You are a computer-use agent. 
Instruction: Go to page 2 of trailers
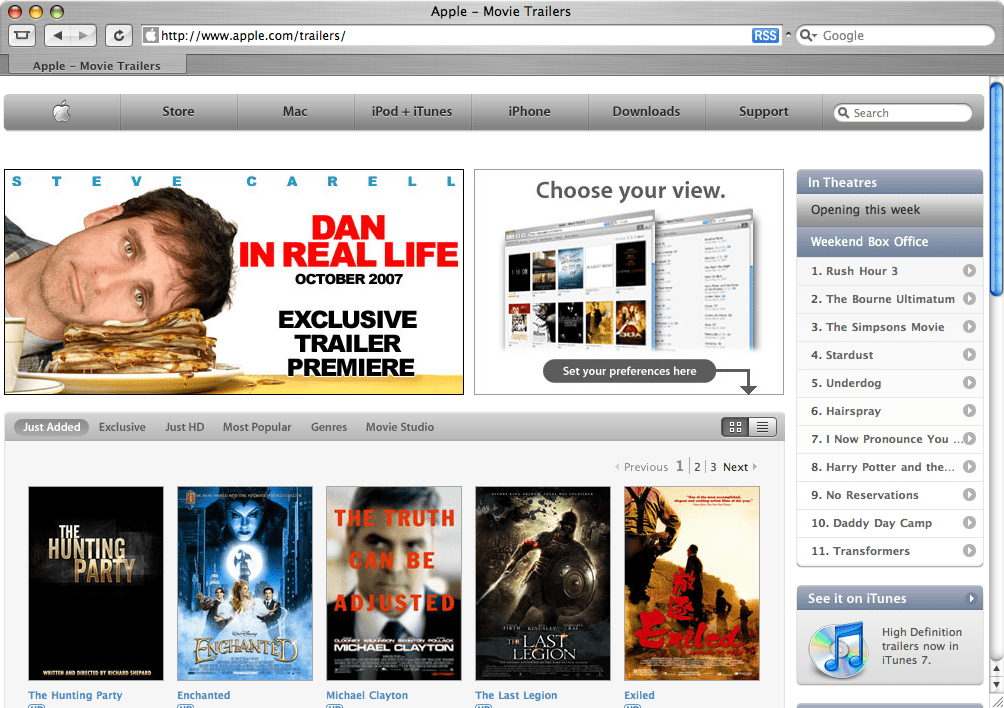pos(697,467)
